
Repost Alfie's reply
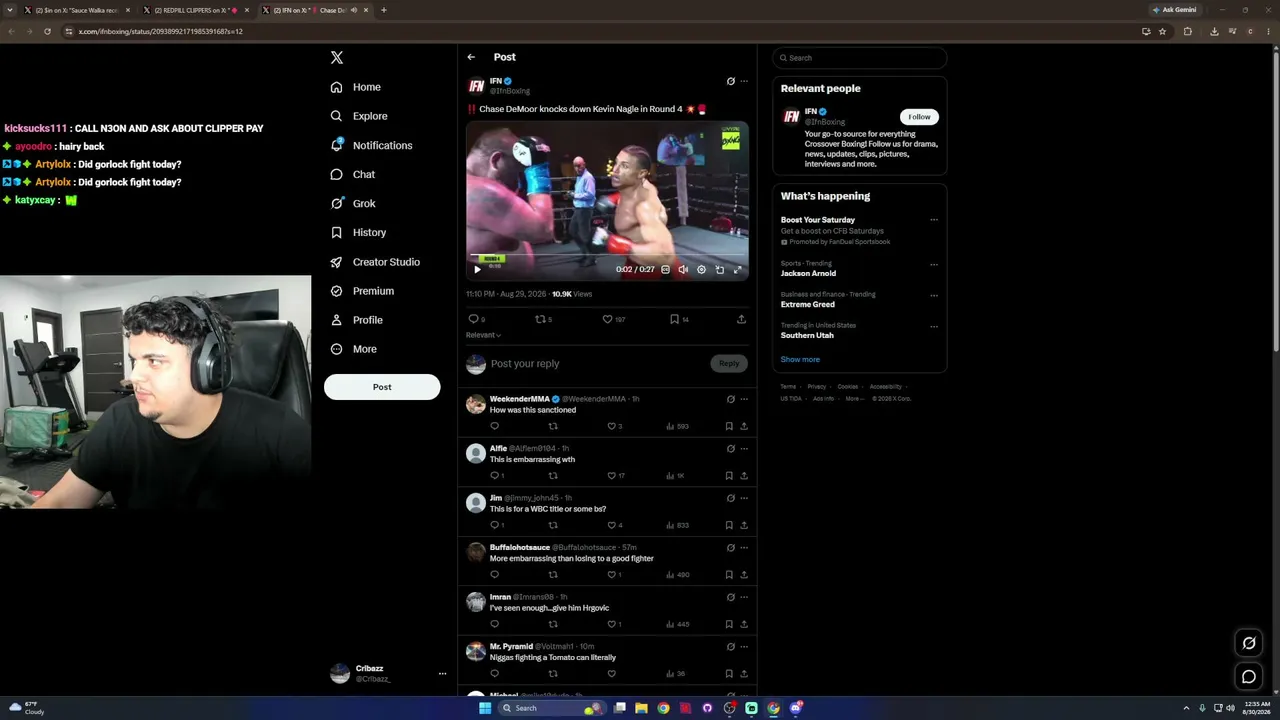pos(553,476)
